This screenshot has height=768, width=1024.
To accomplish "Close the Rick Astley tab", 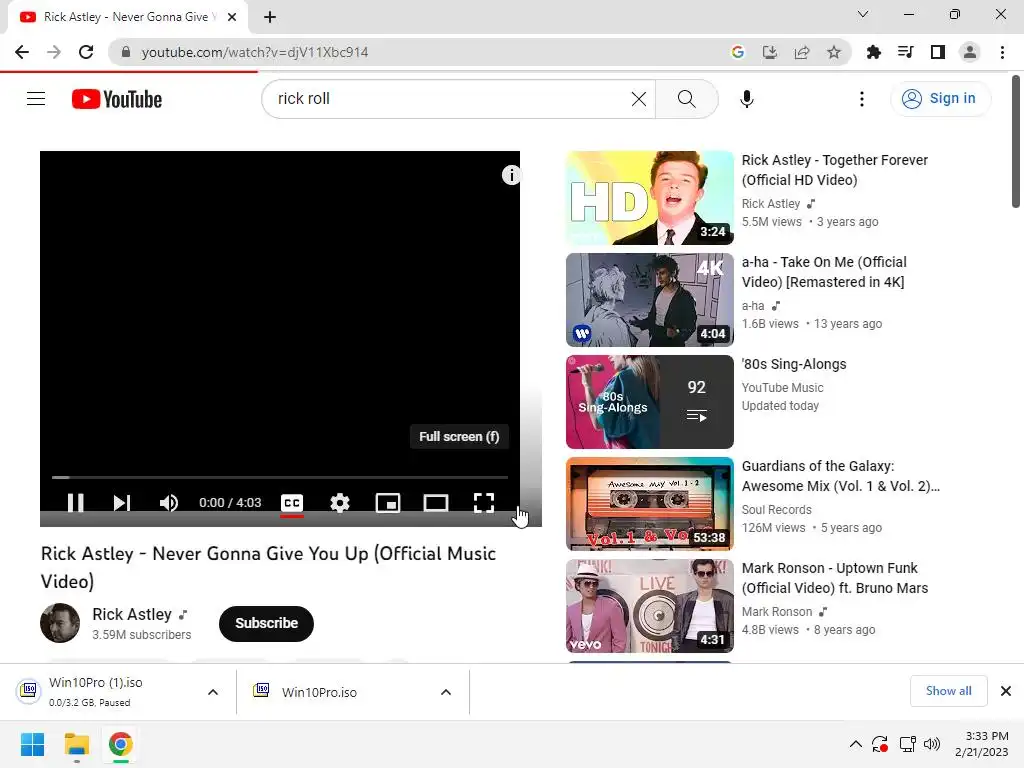I will [x=232, y=17].
